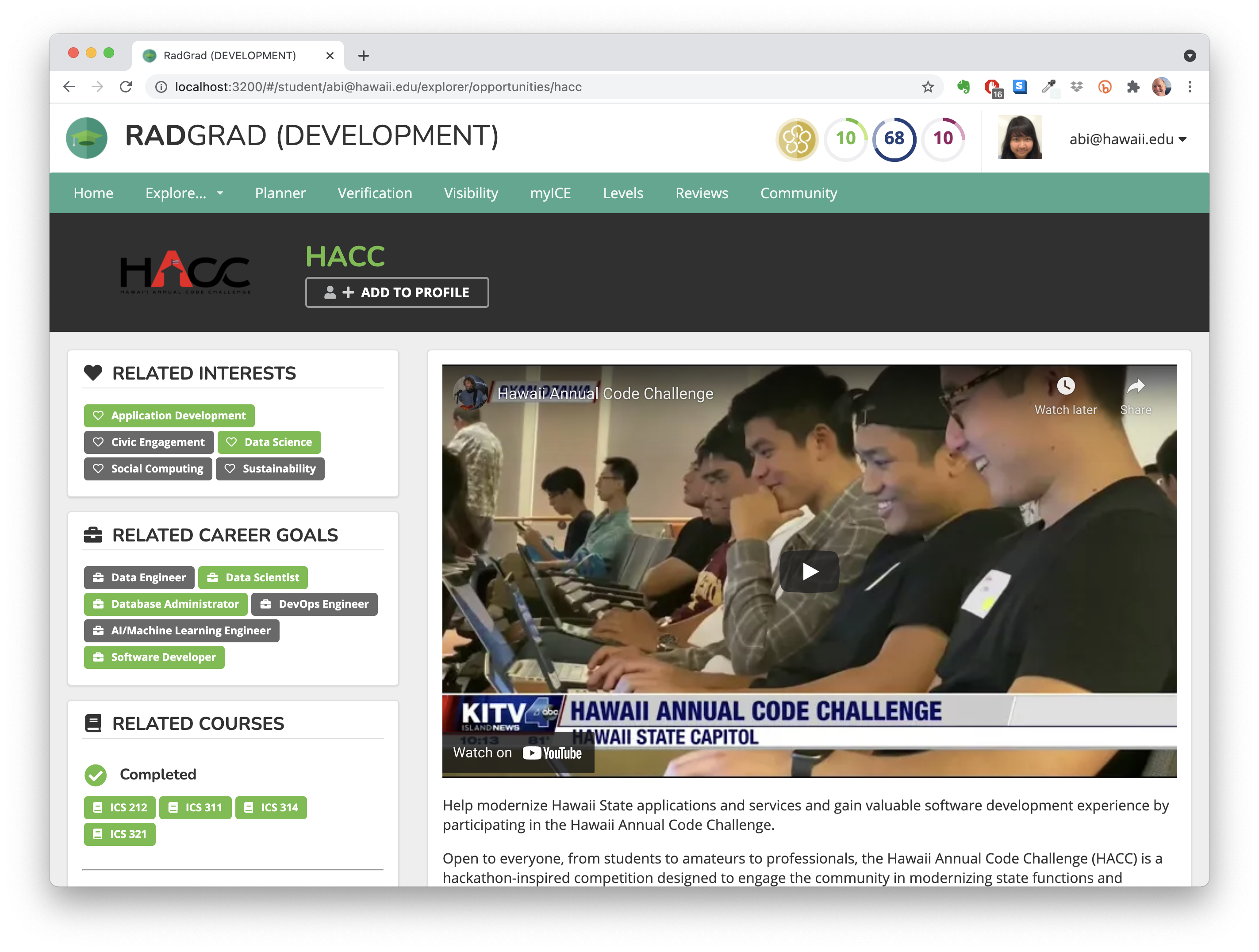Click the red Experience score 10
The height and width of the screenshot is (952, 1259).
click(943, 138)
